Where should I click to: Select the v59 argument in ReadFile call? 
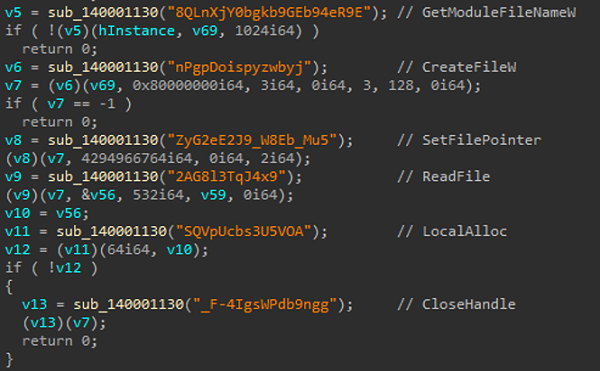click(214, 195)
